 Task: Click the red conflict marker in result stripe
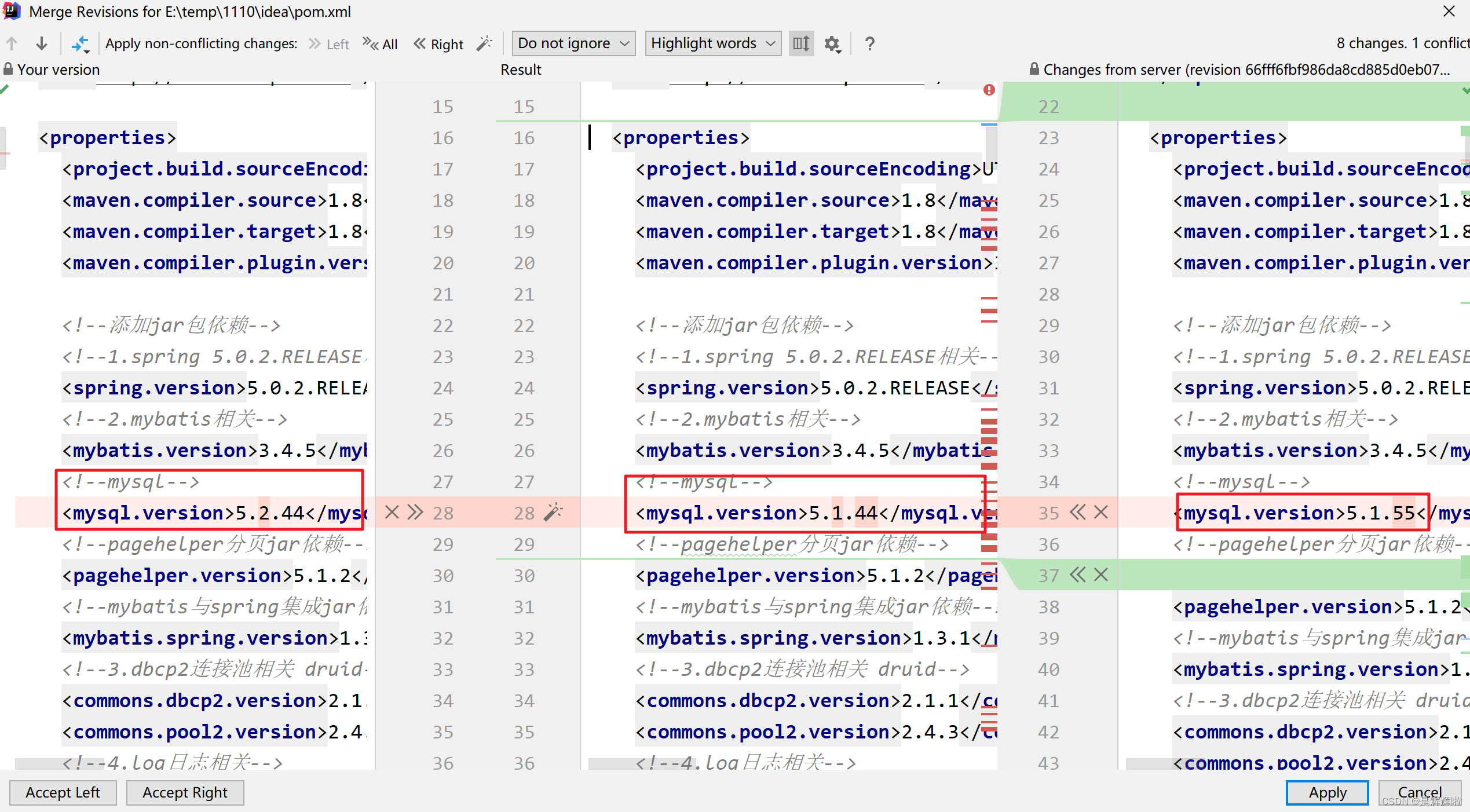coord(989,90)
